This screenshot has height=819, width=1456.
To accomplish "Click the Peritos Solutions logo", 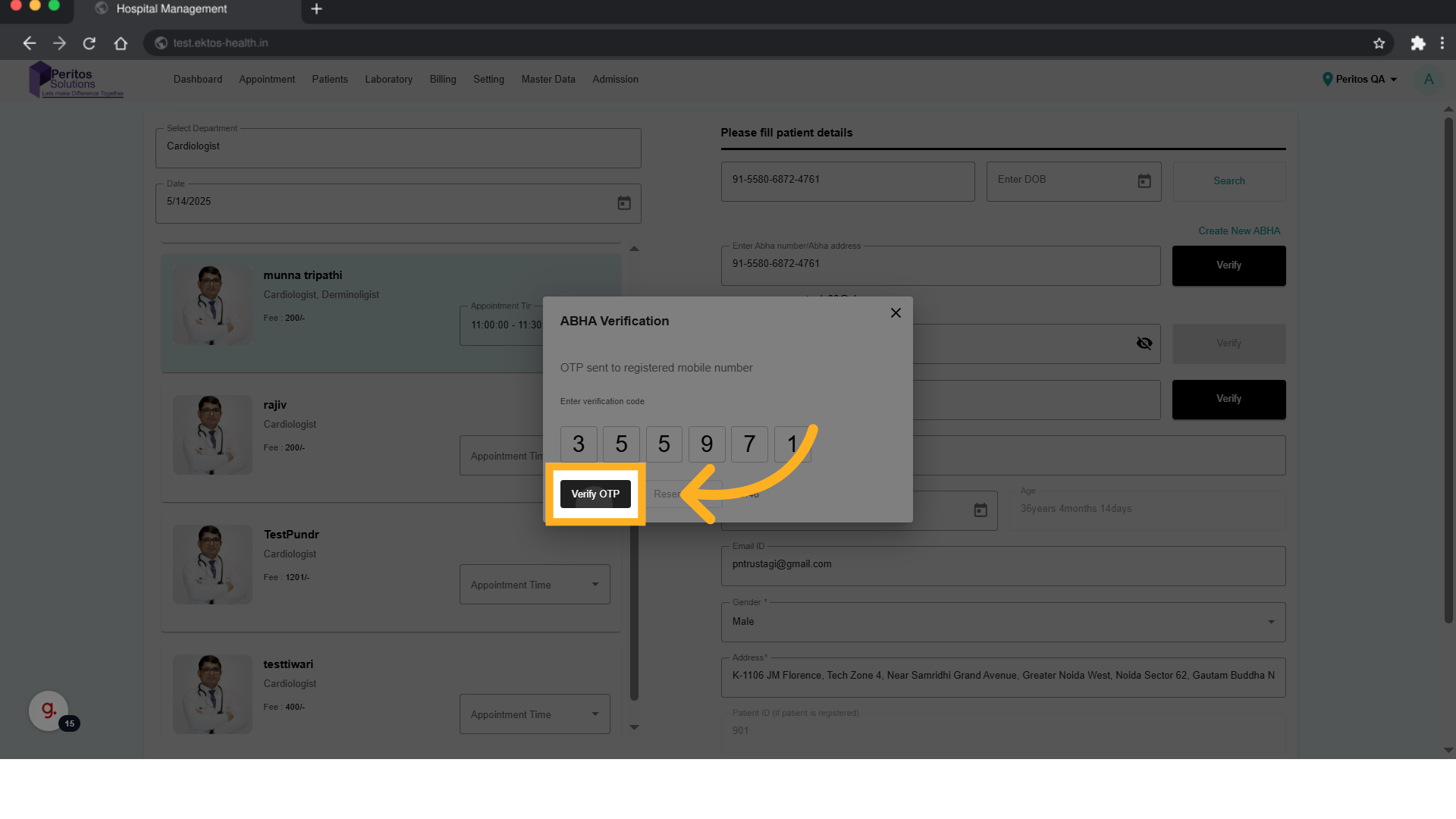I will (76, 80).
